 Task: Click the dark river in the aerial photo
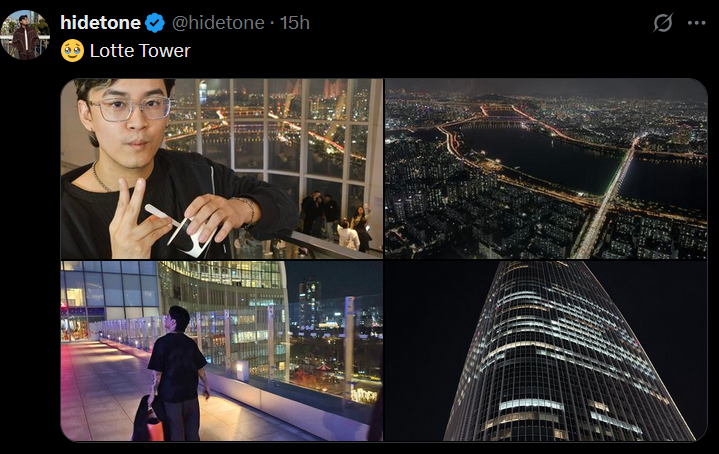(x=541, y=156)
